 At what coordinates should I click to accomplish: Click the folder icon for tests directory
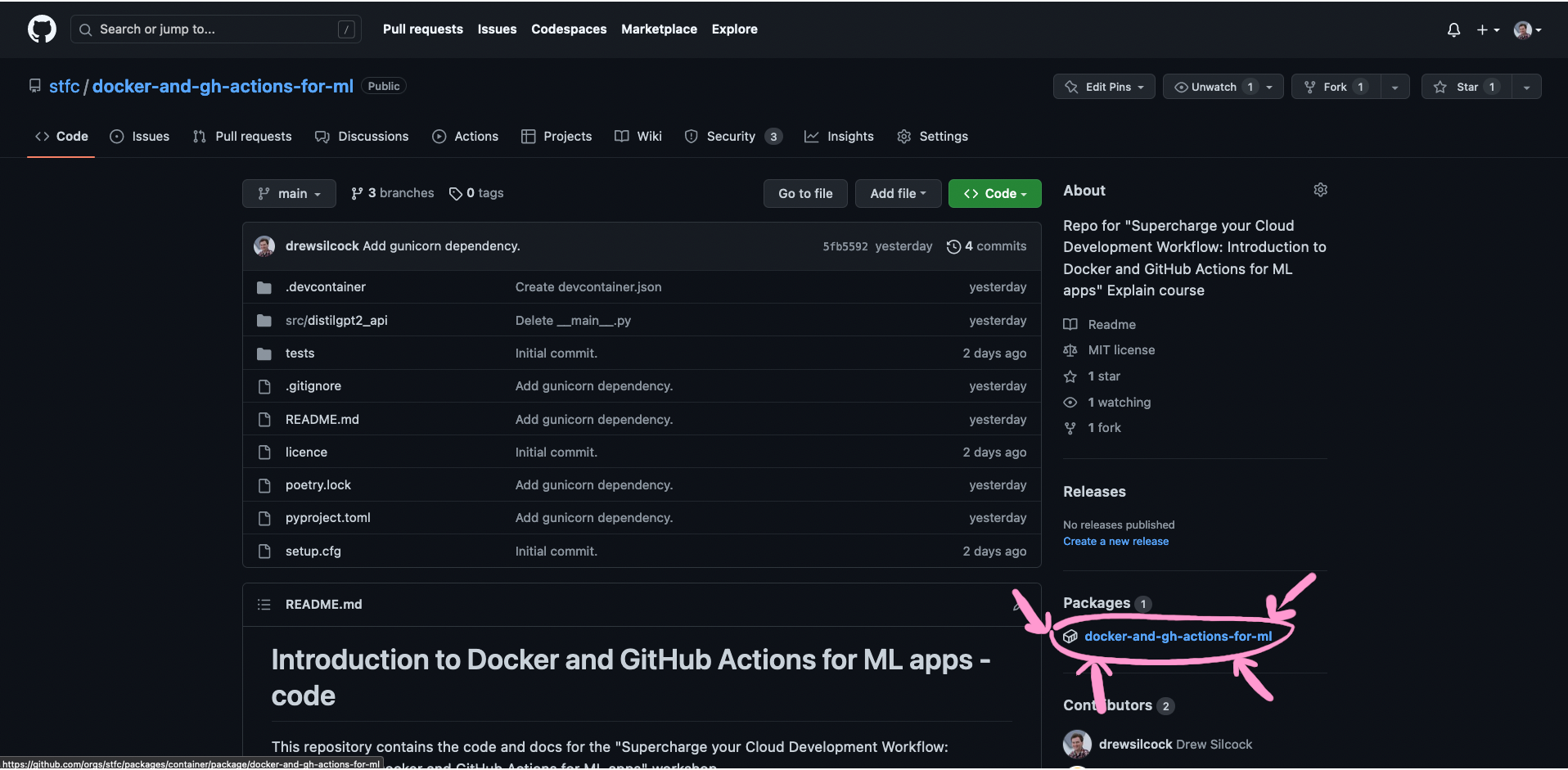click(264, 353)
